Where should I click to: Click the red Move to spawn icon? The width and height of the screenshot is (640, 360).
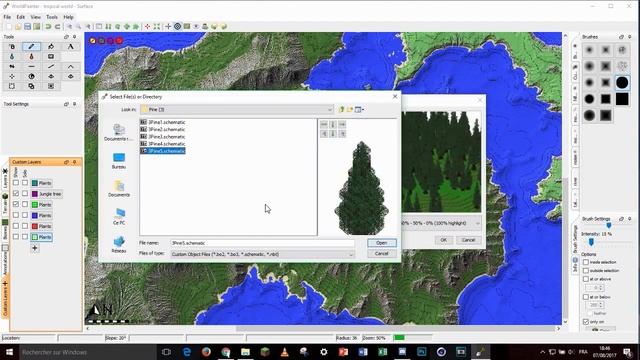pos(147,27)
